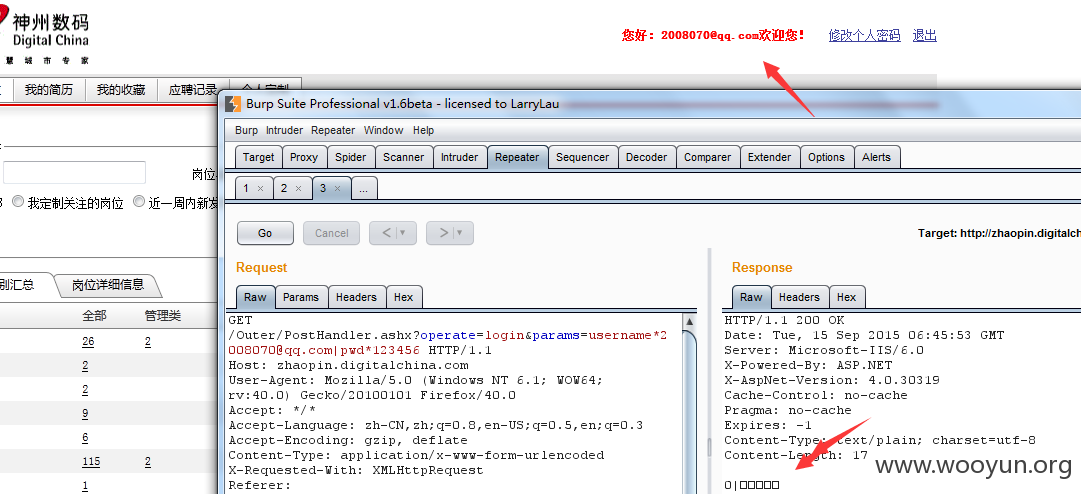
Task: Click the Server: Microsoft-IIS/6.0 response line
Action: tap(824, 350)
